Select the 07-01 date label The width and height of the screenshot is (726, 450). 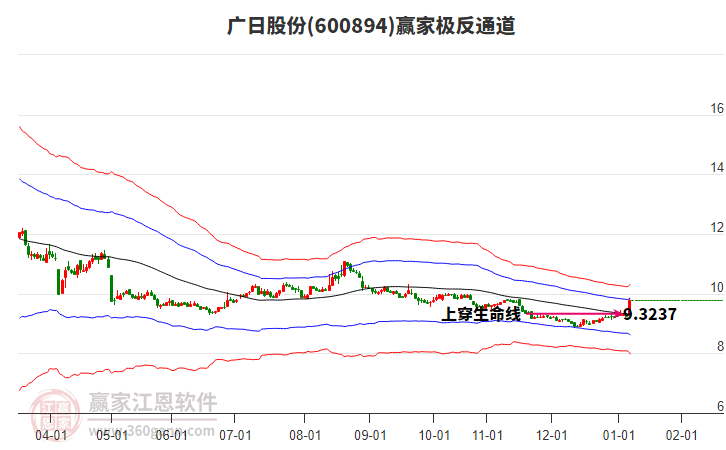pyautogui.click(x=235, y=435)
